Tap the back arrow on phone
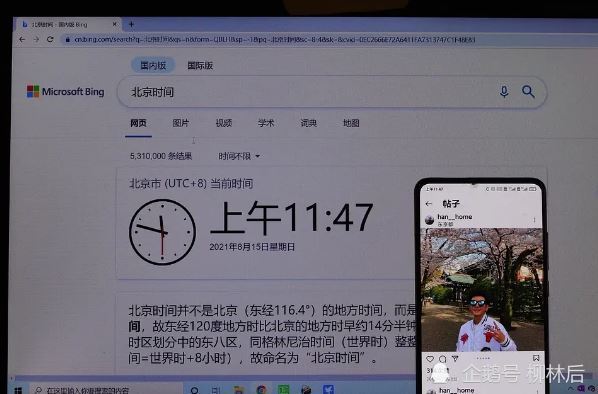The height and width of the screenshot is (394, 598). (429, 204)
